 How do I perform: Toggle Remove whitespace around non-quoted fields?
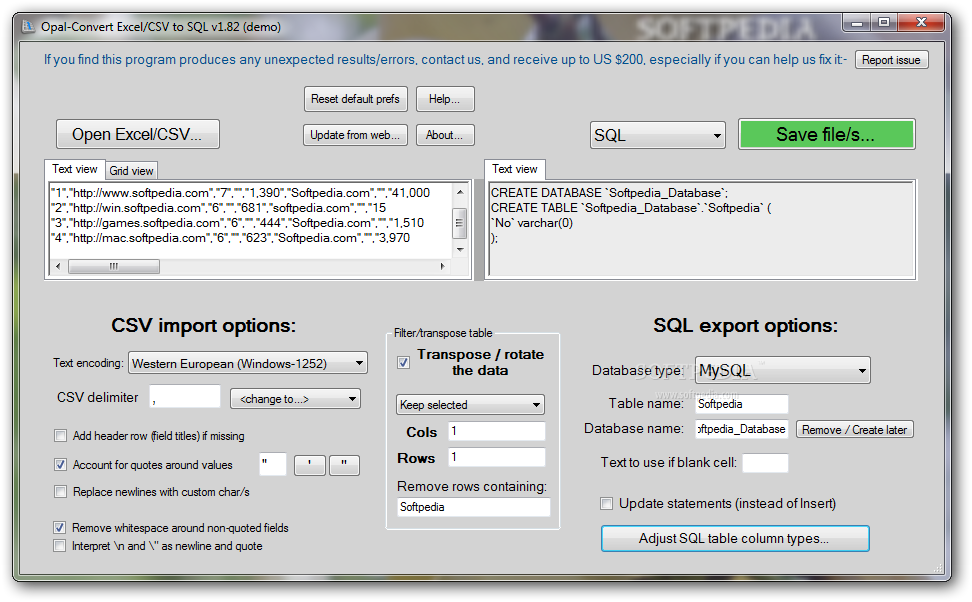click(60, 528)
